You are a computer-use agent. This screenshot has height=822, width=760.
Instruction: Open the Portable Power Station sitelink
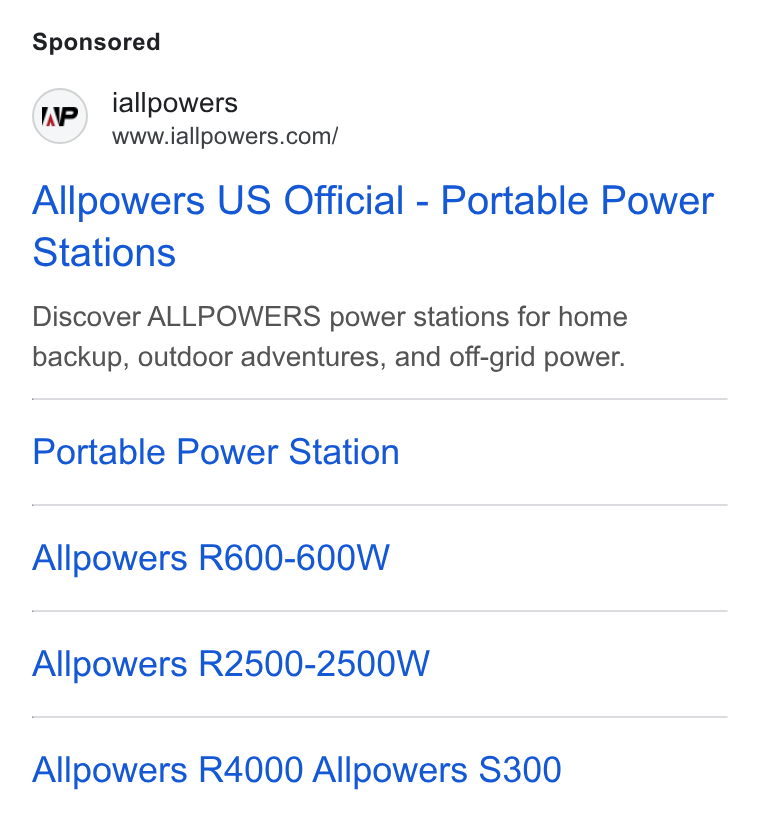216,452
